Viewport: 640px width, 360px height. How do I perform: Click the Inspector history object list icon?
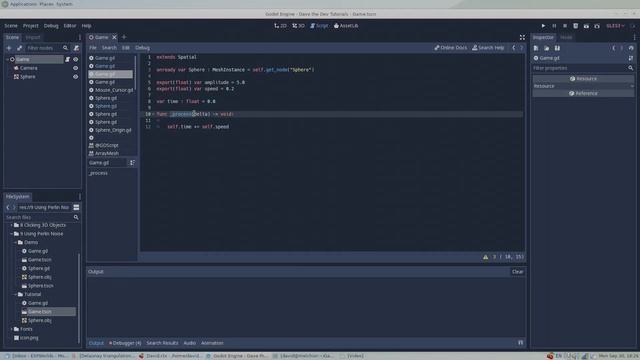(631, 48)
